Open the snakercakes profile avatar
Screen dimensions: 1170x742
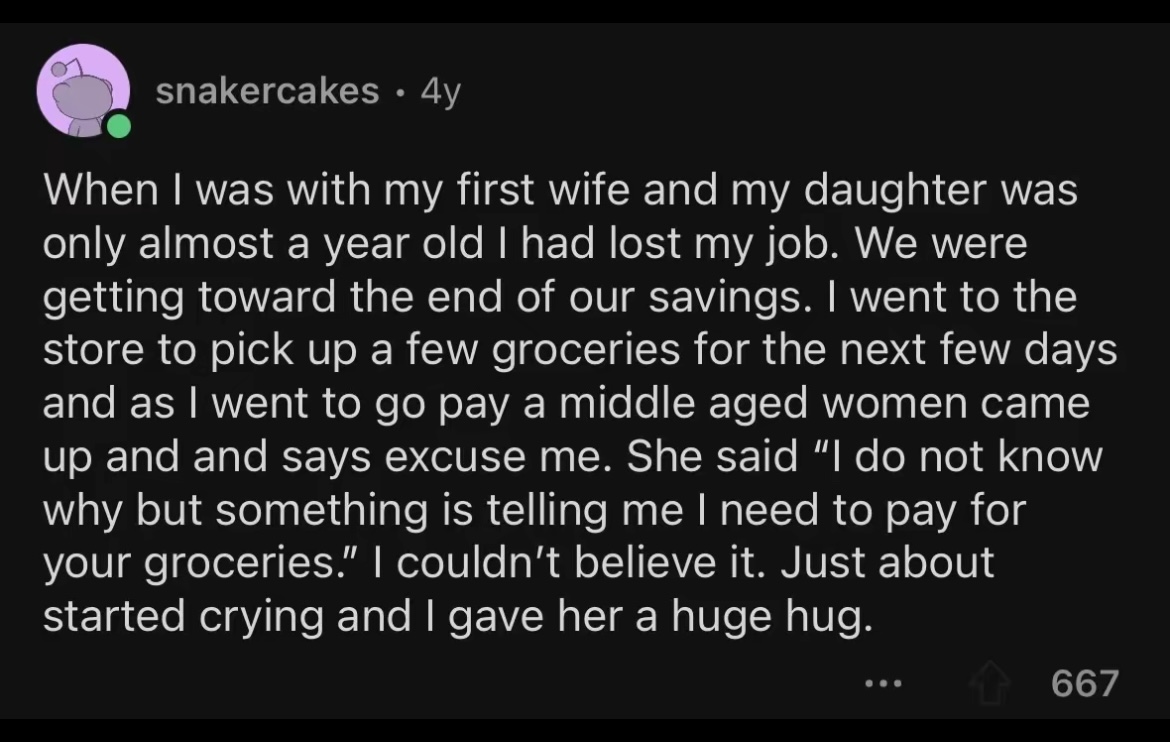click(x=84, y=91)
